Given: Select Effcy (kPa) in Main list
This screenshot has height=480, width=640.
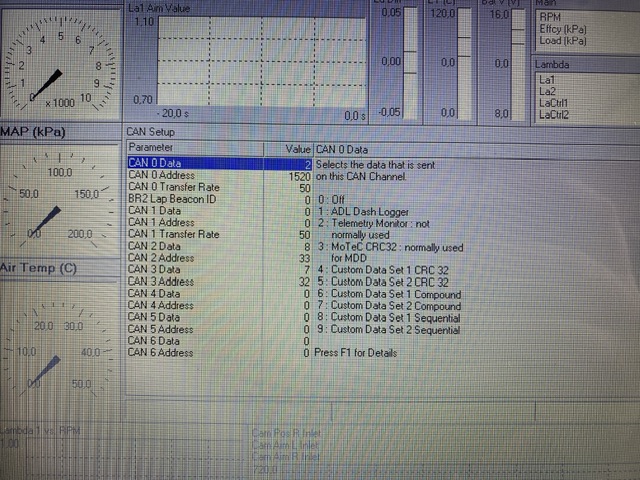Looking at the screenshot, I should point(563,29).
